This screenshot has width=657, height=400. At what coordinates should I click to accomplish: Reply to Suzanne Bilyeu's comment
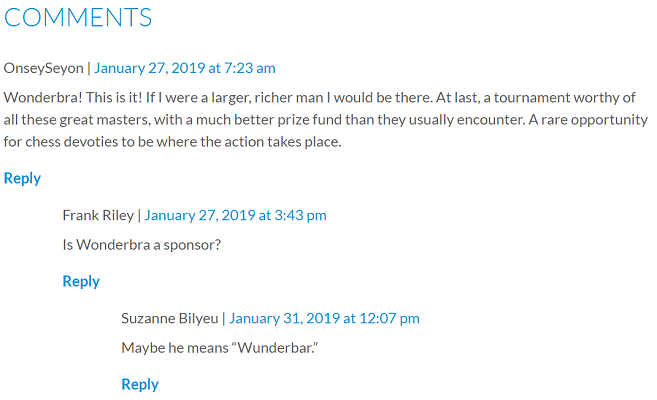[140, 384]
